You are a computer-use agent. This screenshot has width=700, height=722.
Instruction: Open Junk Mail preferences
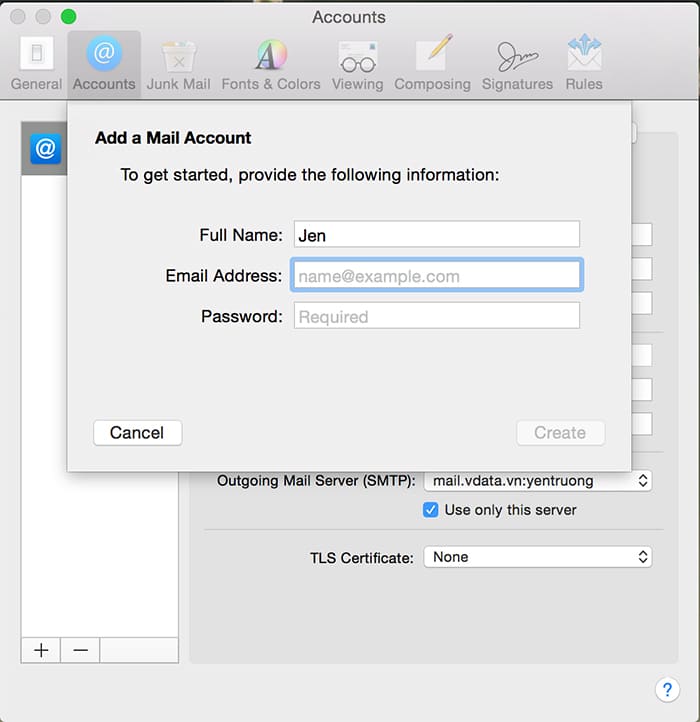point(178,63)
